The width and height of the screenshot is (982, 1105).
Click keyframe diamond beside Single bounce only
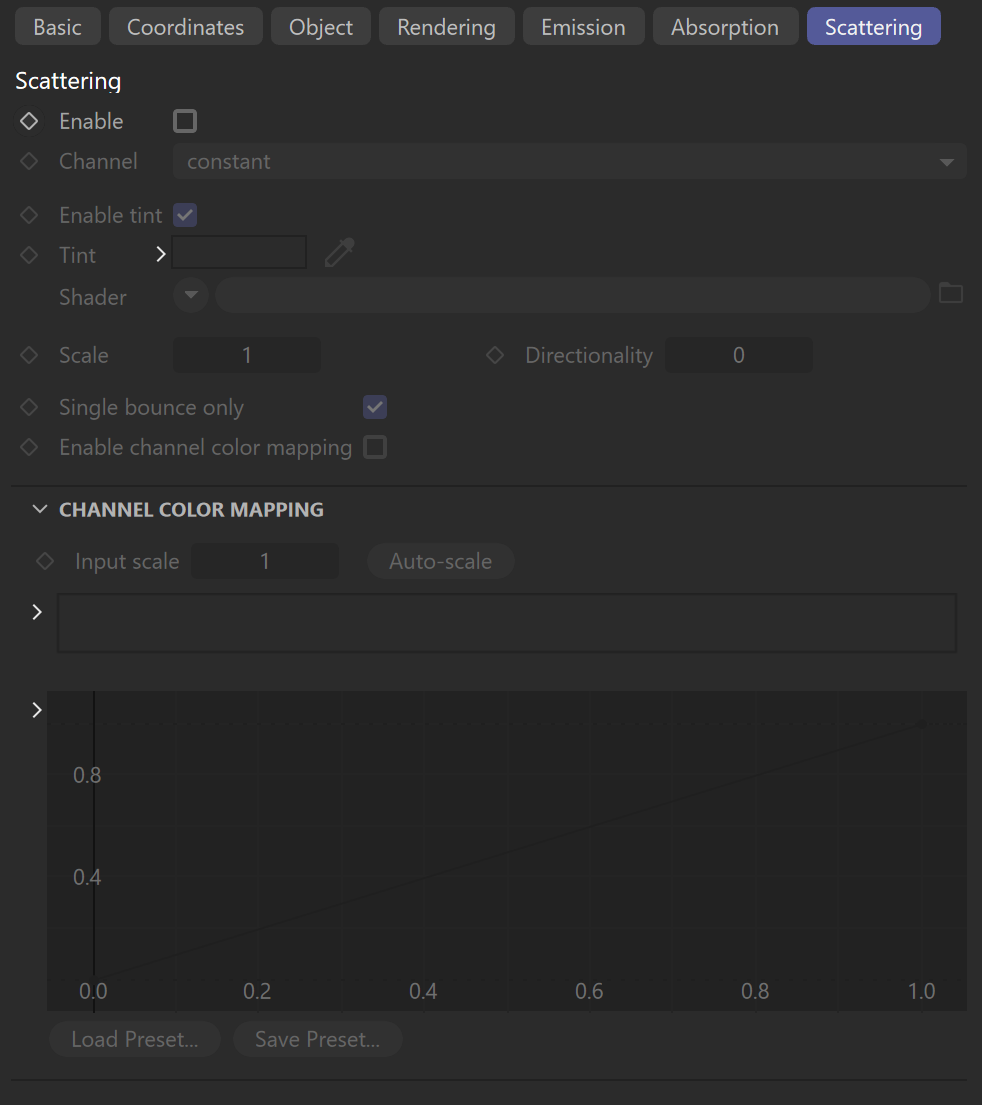pyautogui.click(x=29, y=407)
